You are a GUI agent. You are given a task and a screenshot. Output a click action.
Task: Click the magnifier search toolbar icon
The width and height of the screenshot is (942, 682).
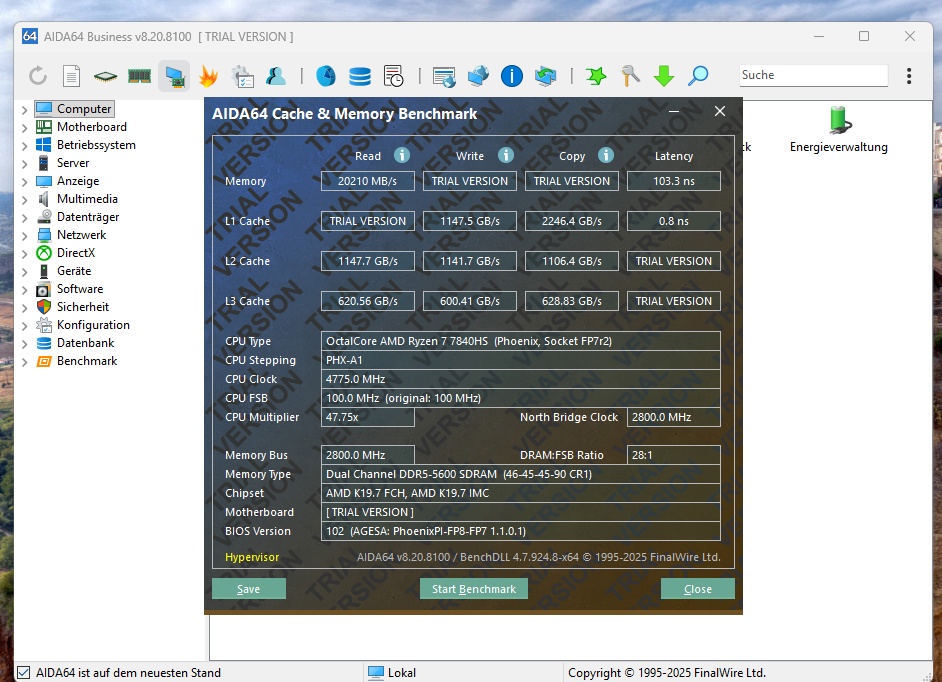[698, 76]
